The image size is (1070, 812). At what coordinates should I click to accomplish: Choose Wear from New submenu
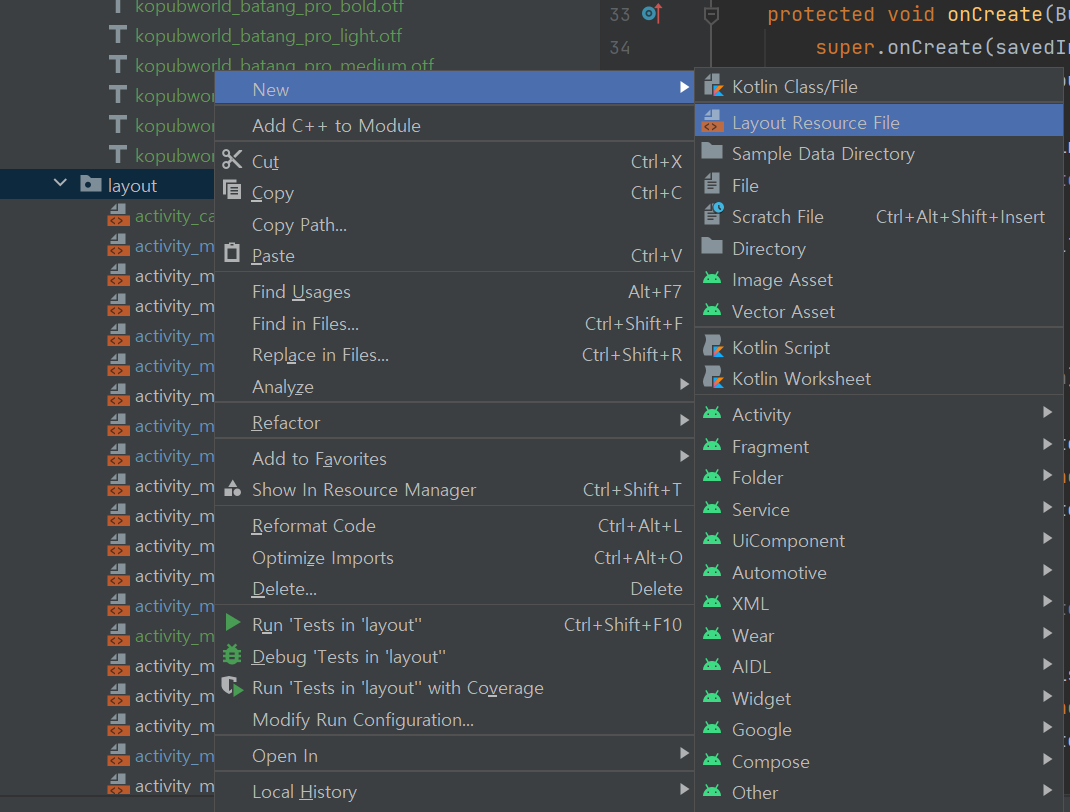[879, 635]
